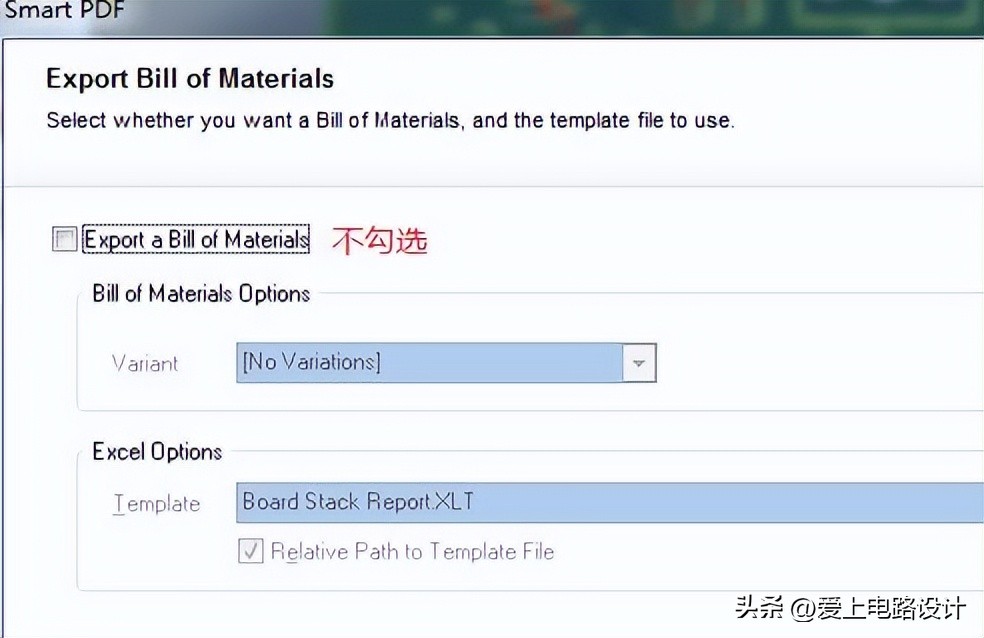The height and width of the screenshot is (638, 984).
Task: Click the Excel Options group title
Action: (157, 452)
